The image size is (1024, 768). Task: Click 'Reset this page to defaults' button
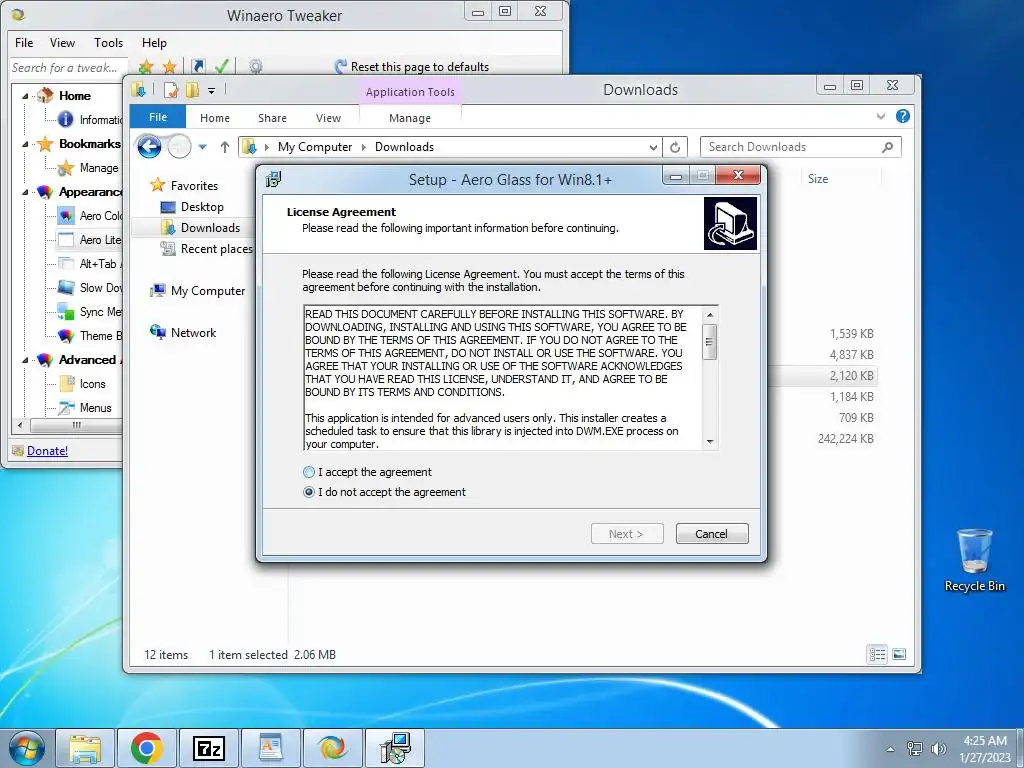coord(411,67)
